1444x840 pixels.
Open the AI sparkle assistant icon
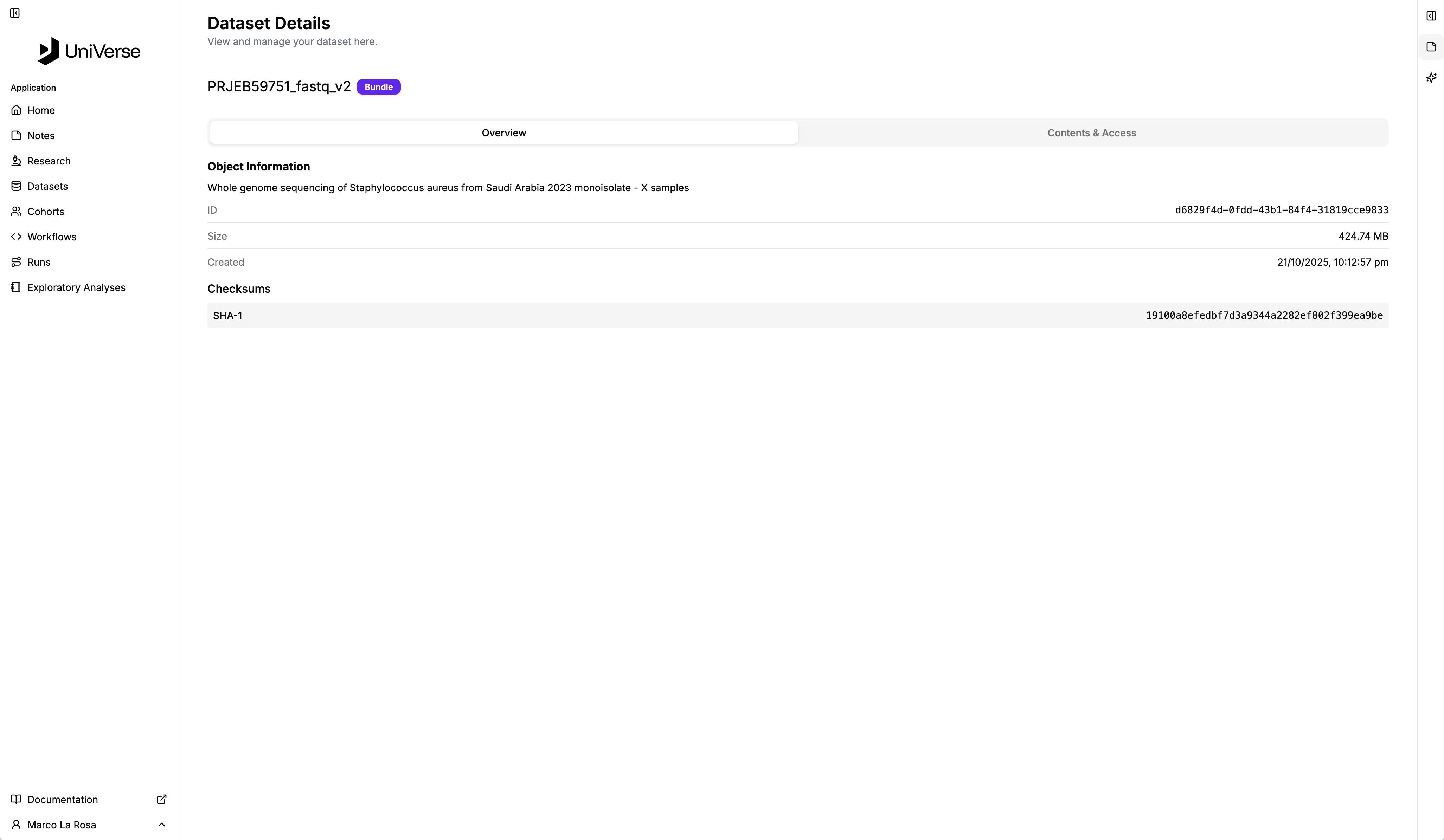pyautogui.click(x=1431, y=77)
